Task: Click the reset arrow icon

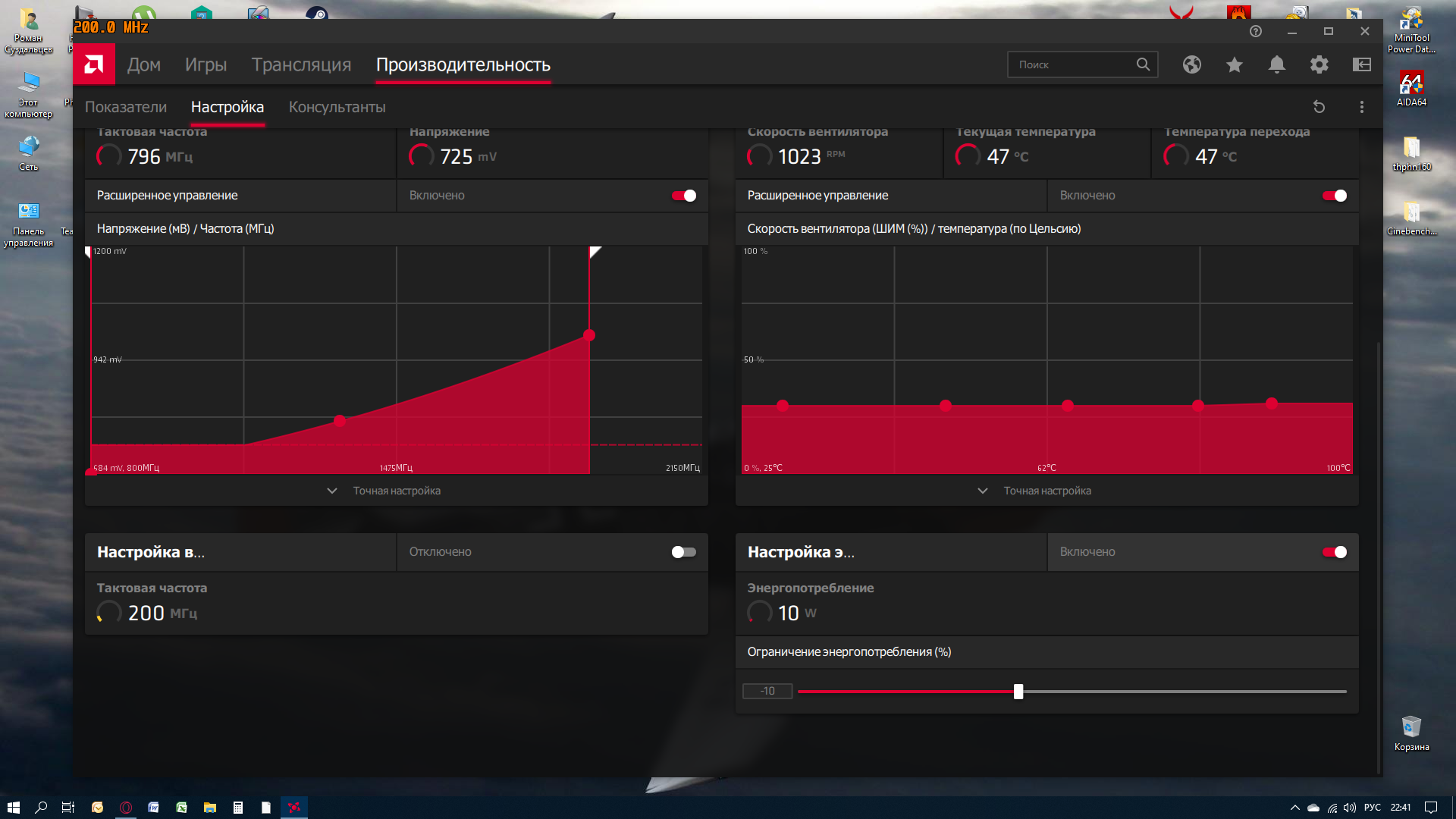Action: (1319, 107)
